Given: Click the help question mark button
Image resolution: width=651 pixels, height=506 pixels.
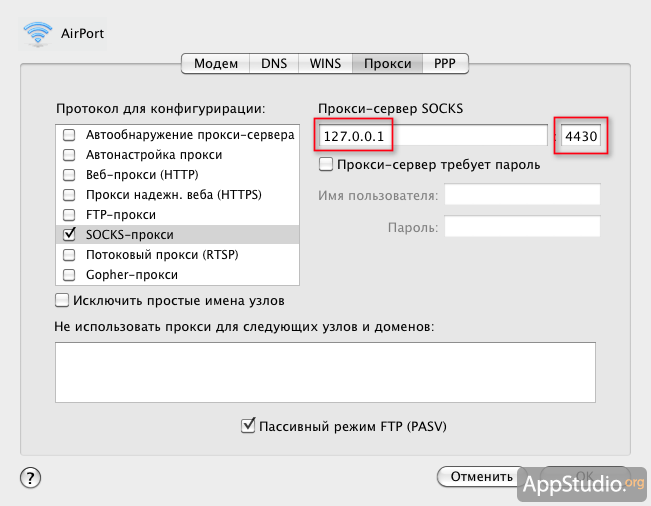Looking at the screenshot, I should (30, 477).
